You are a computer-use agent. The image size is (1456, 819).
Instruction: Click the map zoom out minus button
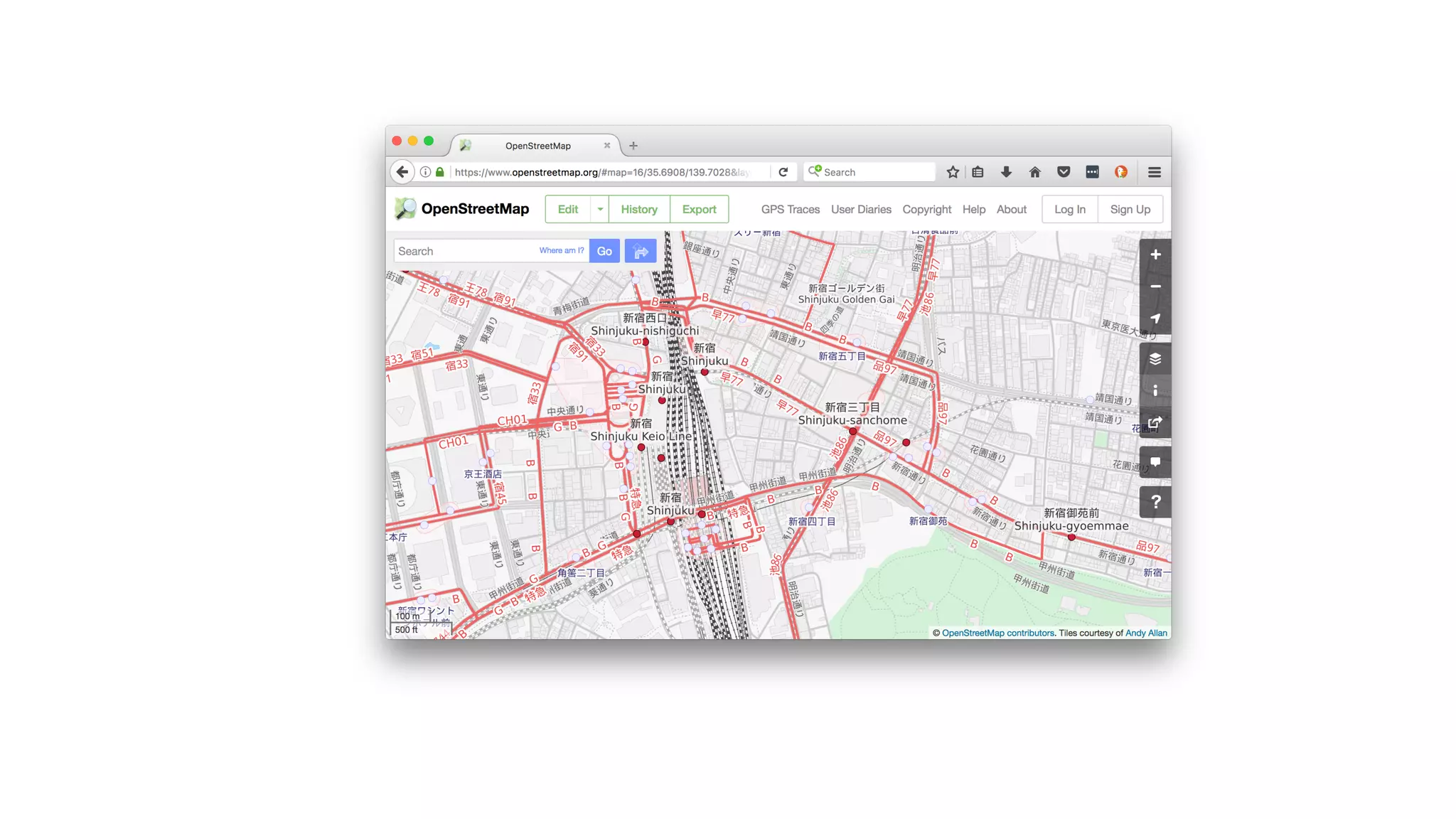click(x=1155, y=287)
